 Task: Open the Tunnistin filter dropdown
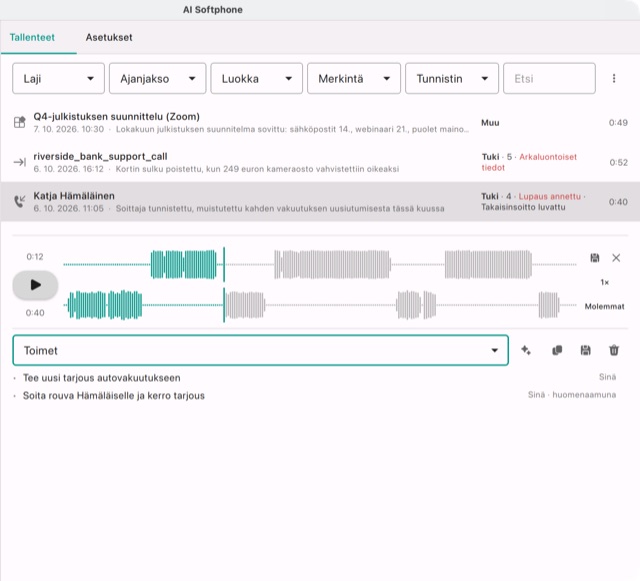pos(452,78)
